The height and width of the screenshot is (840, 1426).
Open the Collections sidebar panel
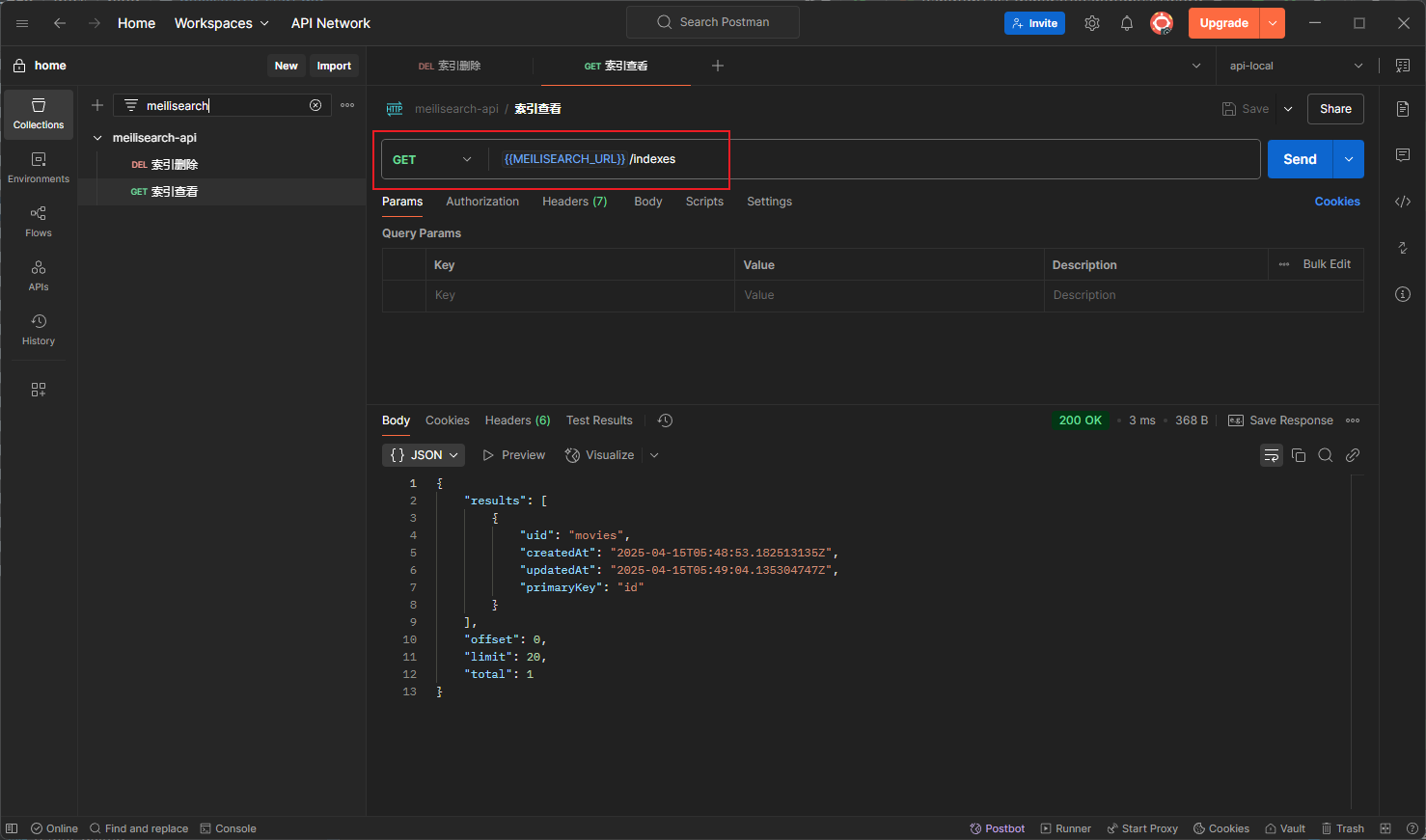point(38,114)
